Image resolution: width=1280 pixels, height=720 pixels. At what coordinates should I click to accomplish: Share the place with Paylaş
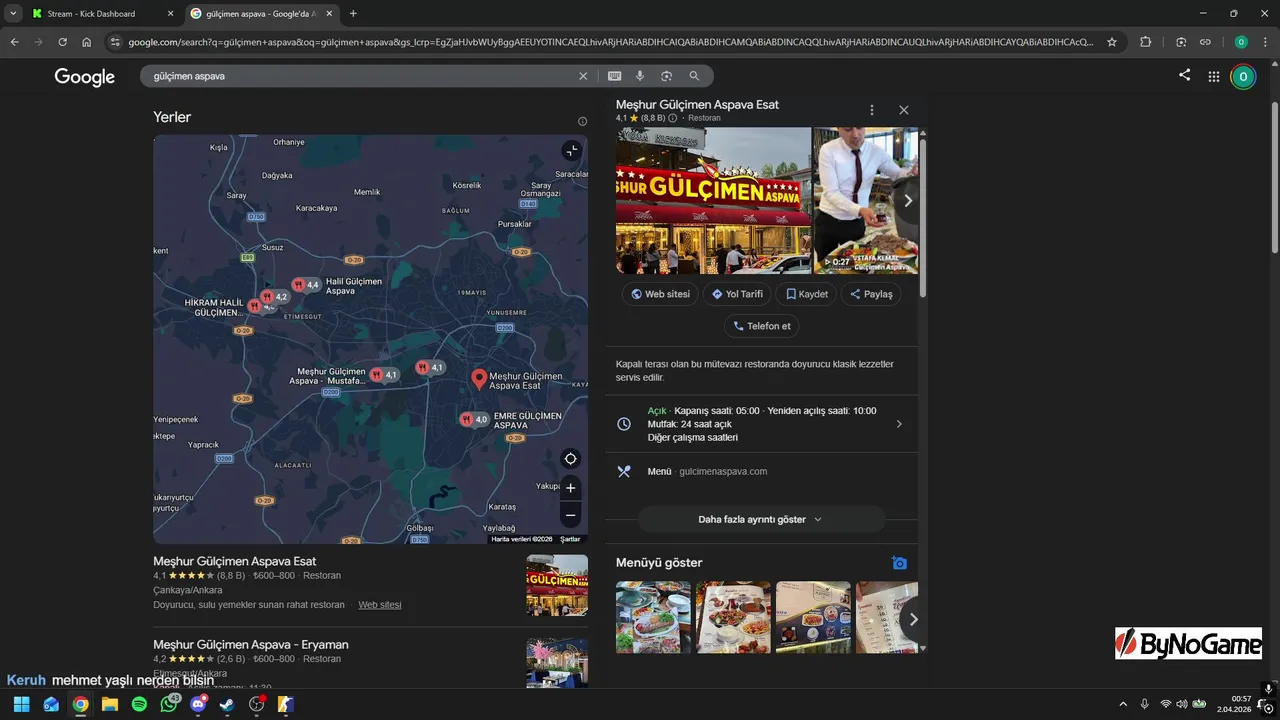click(871, 294)
